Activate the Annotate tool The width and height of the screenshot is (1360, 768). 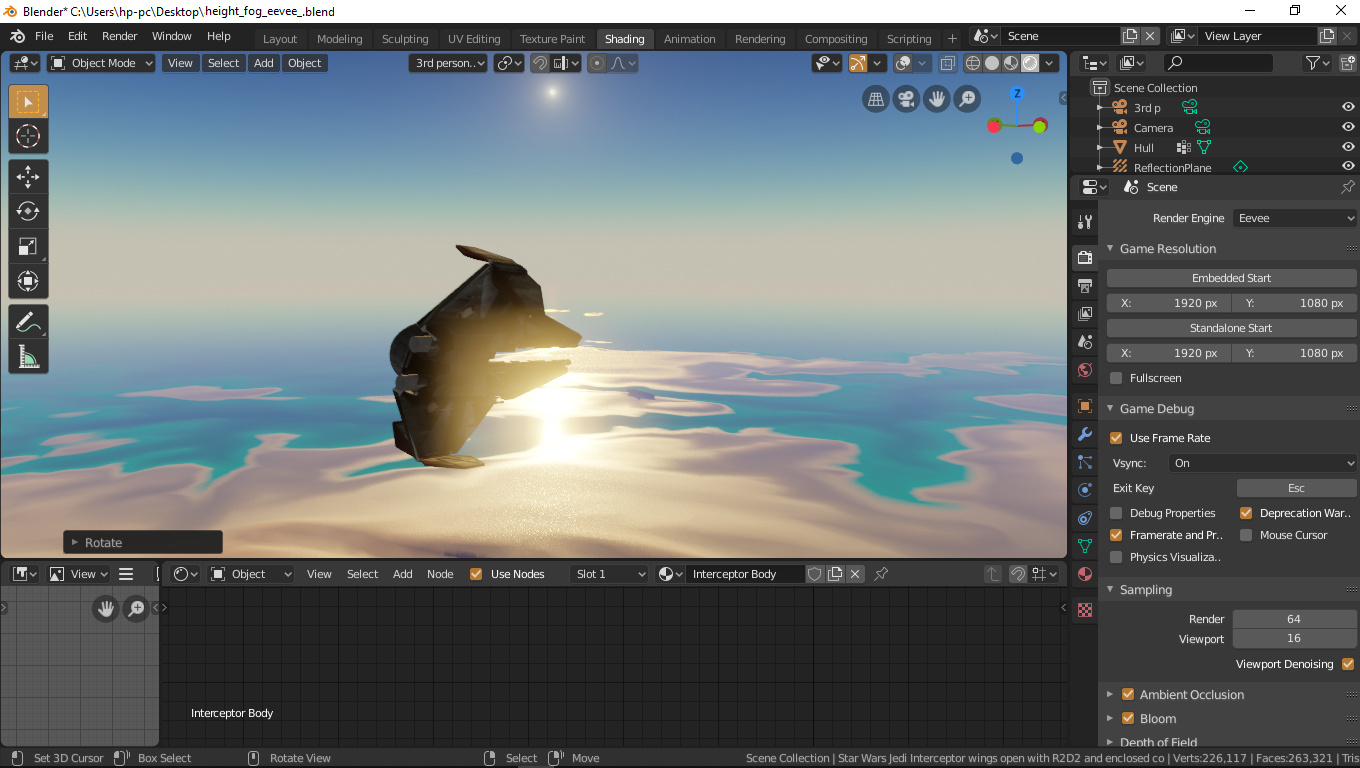click(x=28, y=321)
